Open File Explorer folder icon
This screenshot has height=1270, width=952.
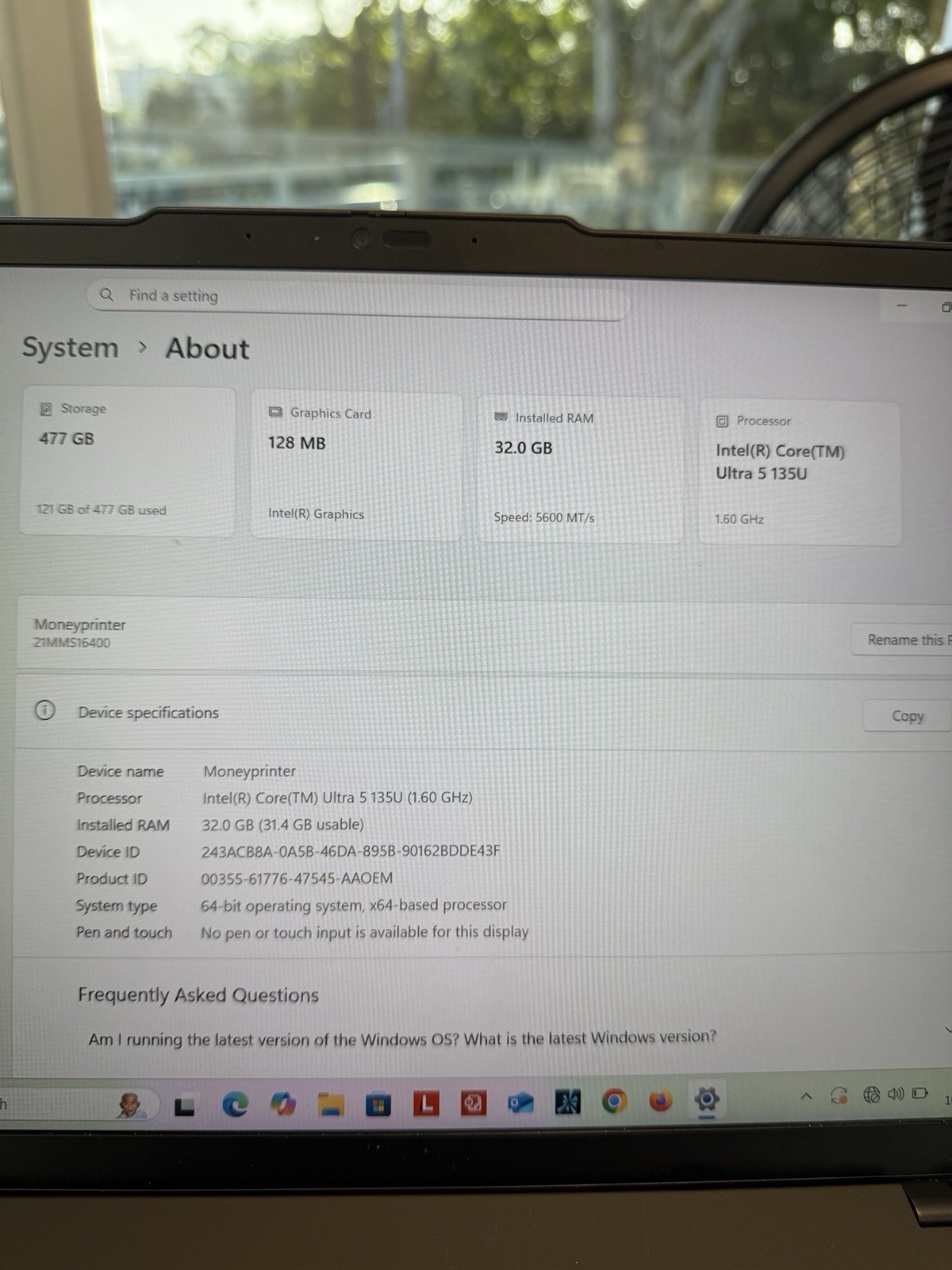click(x=331, y=1104)
